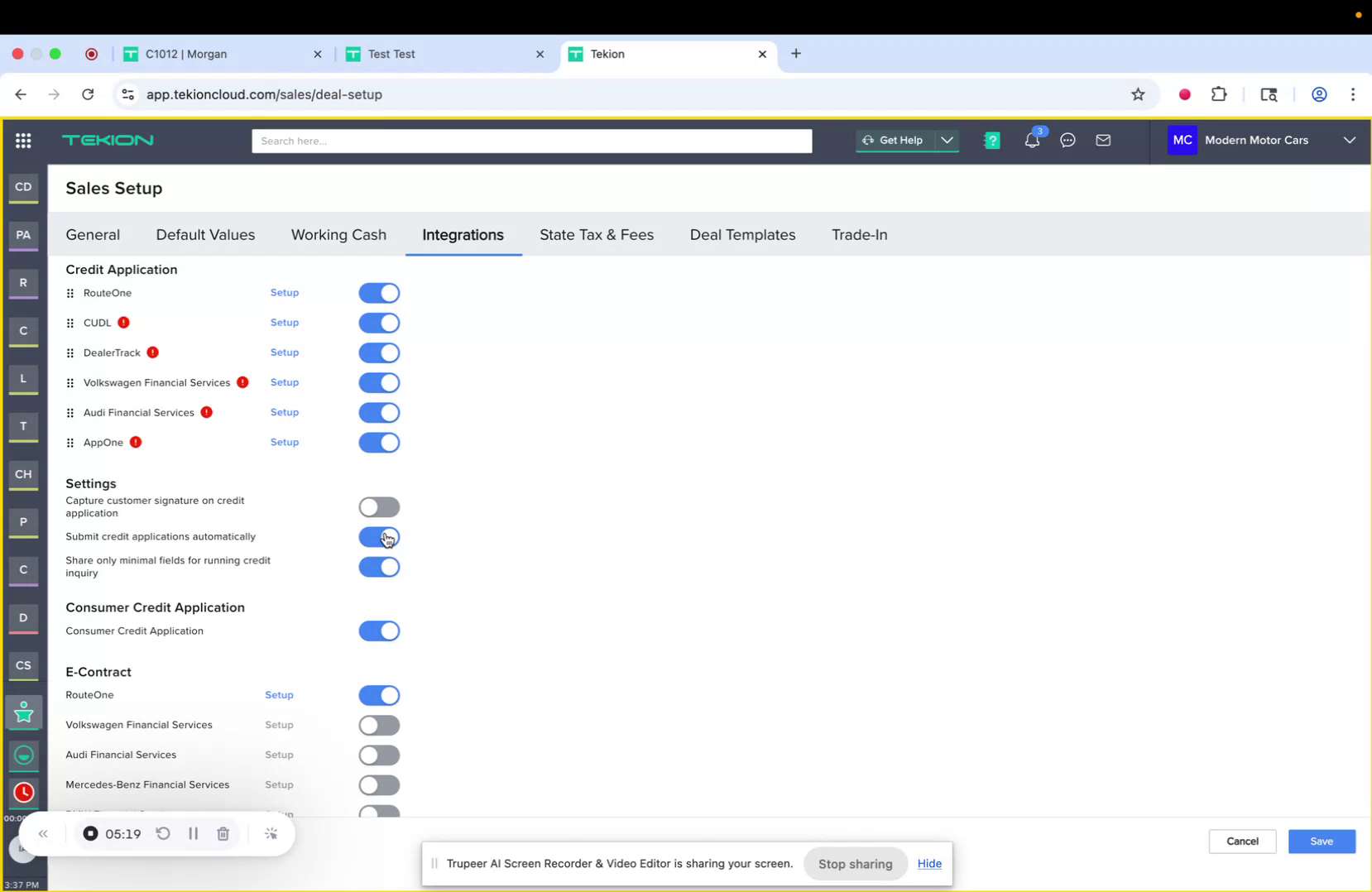
Task: Open the Modern Motor Cars dealership dropdown
Action: pyautogui.click(x=1350, y=141)
